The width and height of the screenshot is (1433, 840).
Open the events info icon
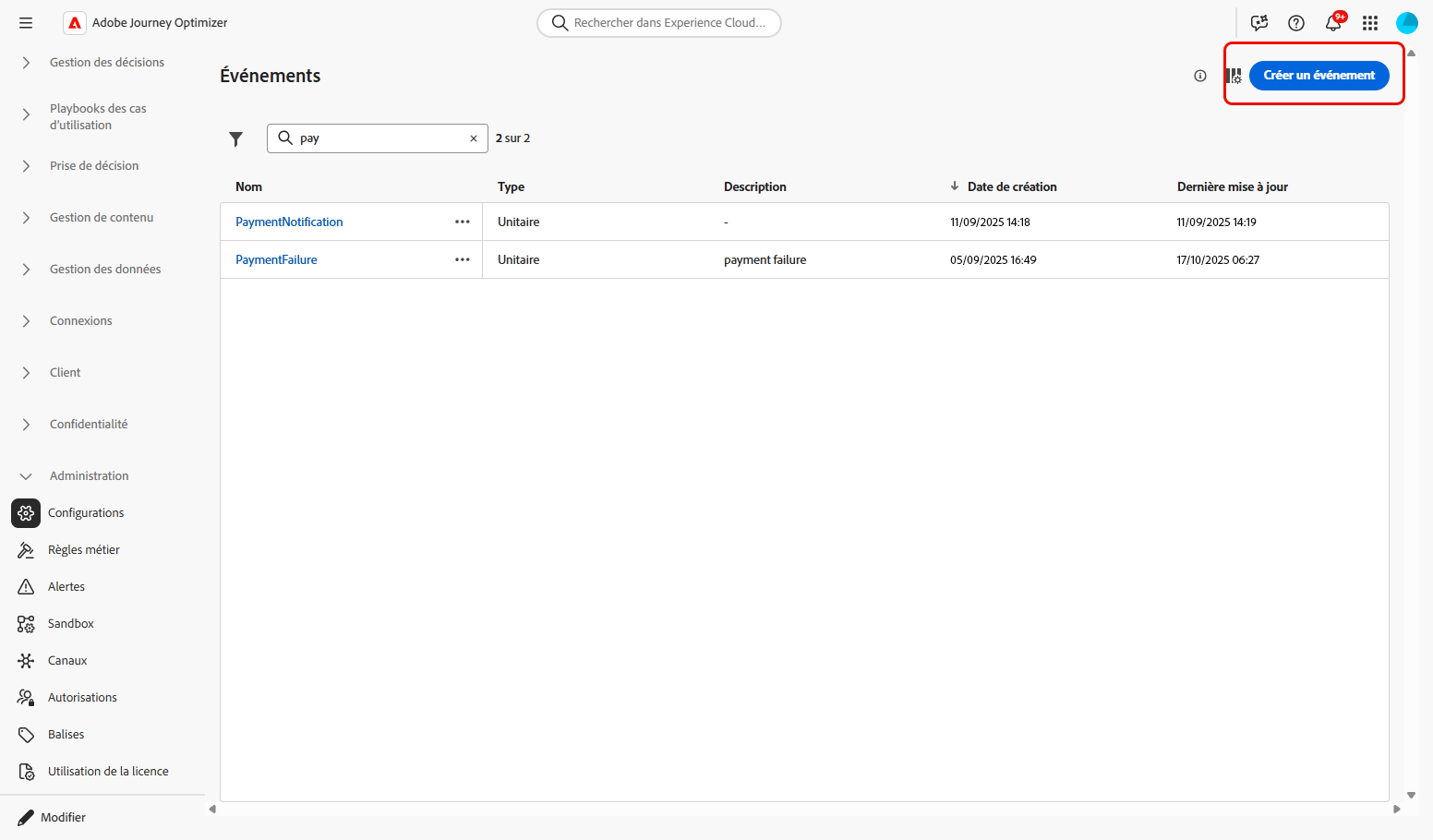[1200, 76]
